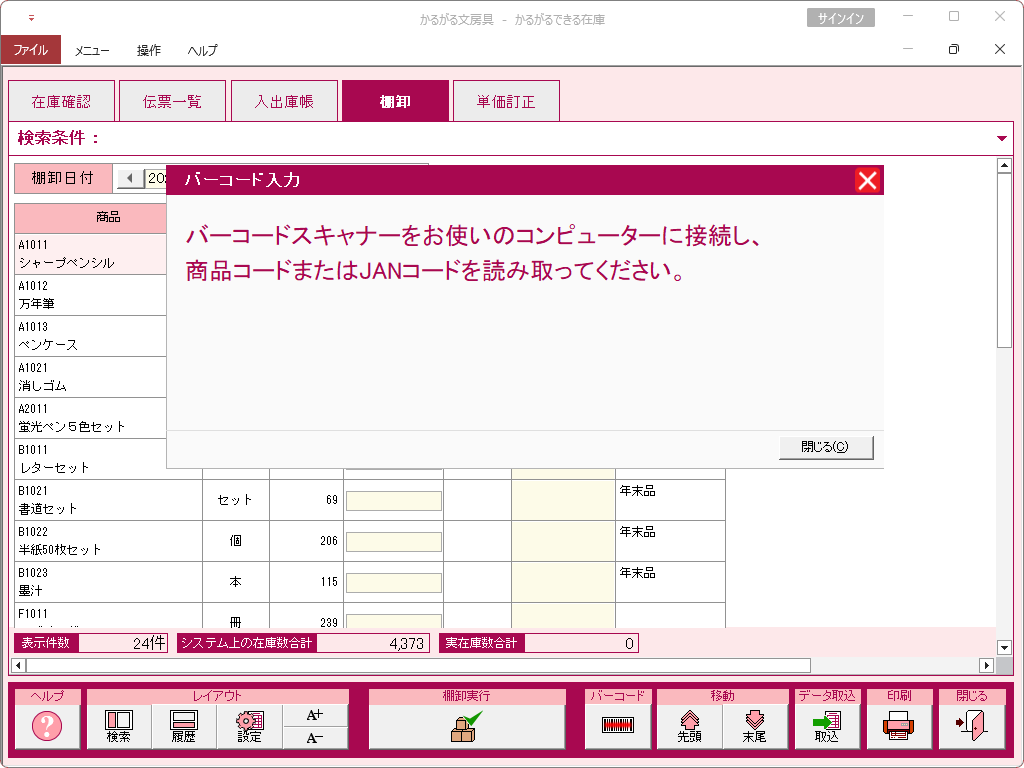Expand the search conditions (検索条件) arrow

click(1002, 138)
